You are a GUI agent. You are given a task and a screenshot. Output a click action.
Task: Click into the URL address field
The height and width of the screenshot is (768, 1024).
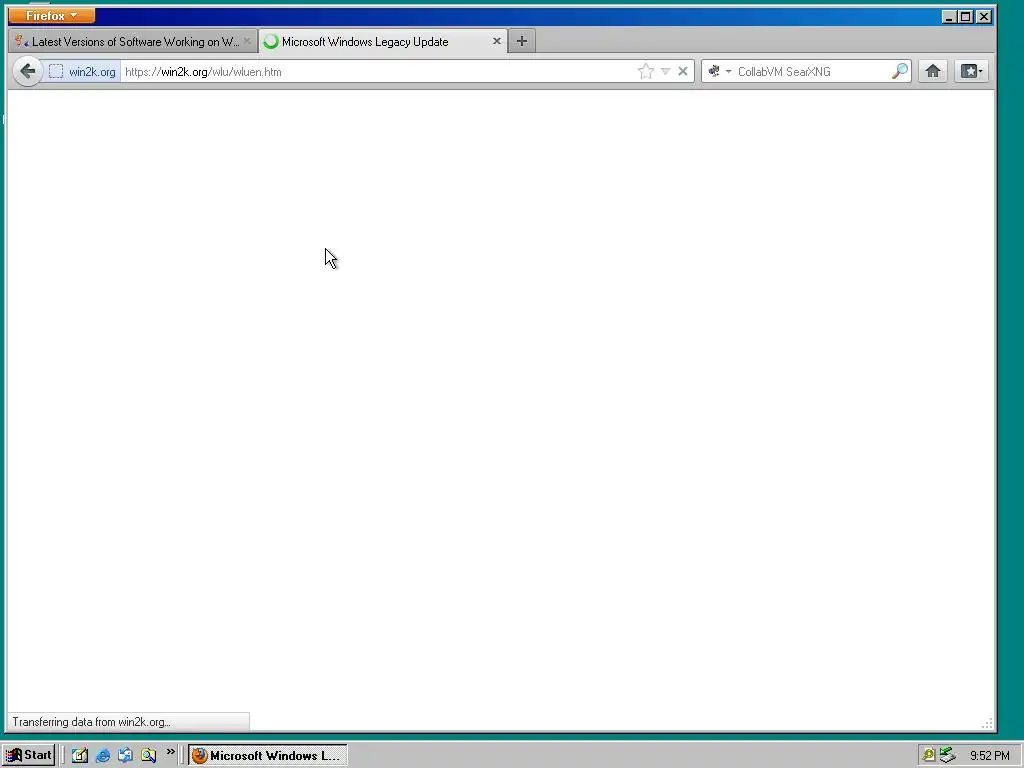(377, 72)
